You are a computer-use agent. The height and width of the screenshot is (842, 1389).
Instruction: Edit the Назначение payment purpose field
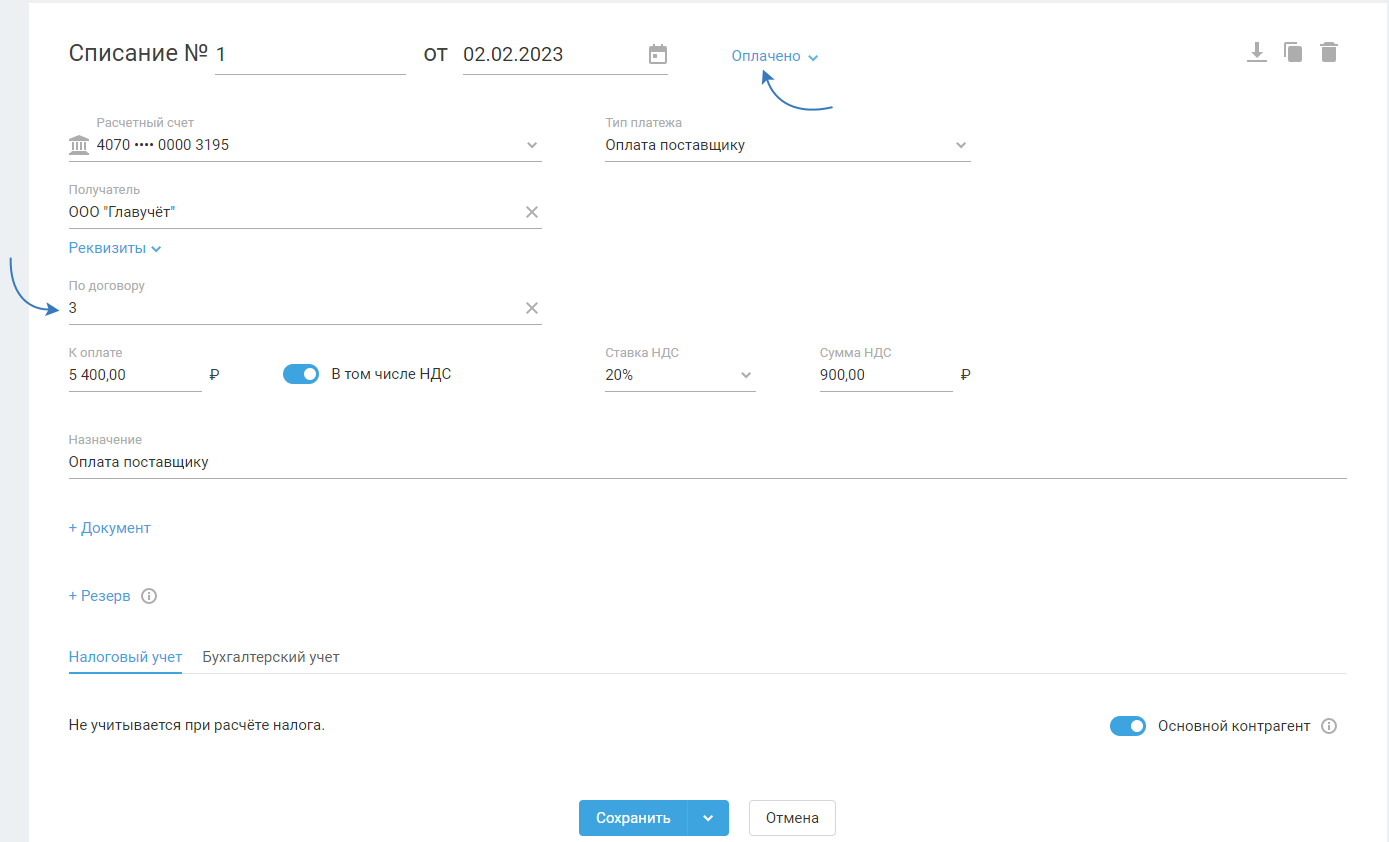tap(708, 462)
